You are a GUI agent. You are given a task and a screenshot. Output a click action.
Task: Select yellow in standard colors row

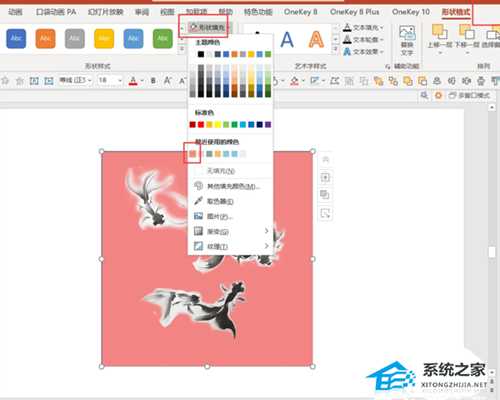click(218, 125)
